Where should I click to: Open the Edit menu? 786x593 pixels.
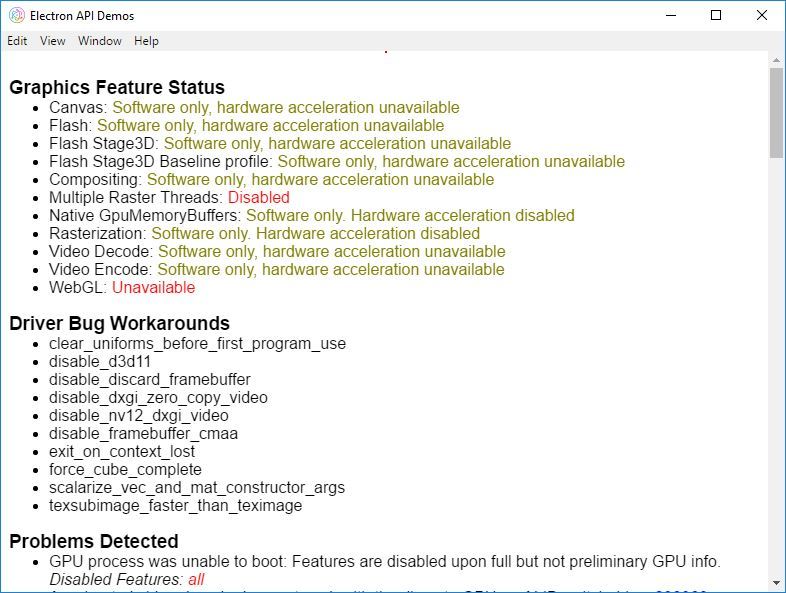[17, 41]
